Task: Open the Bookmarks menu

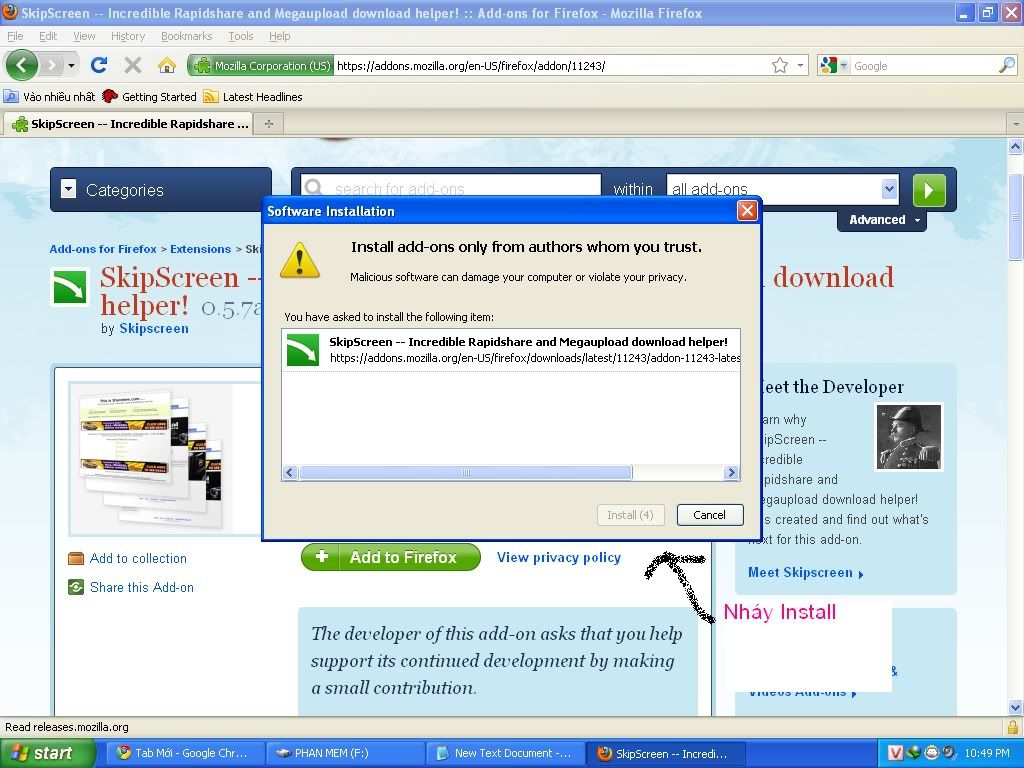Action: click(186, 36)
